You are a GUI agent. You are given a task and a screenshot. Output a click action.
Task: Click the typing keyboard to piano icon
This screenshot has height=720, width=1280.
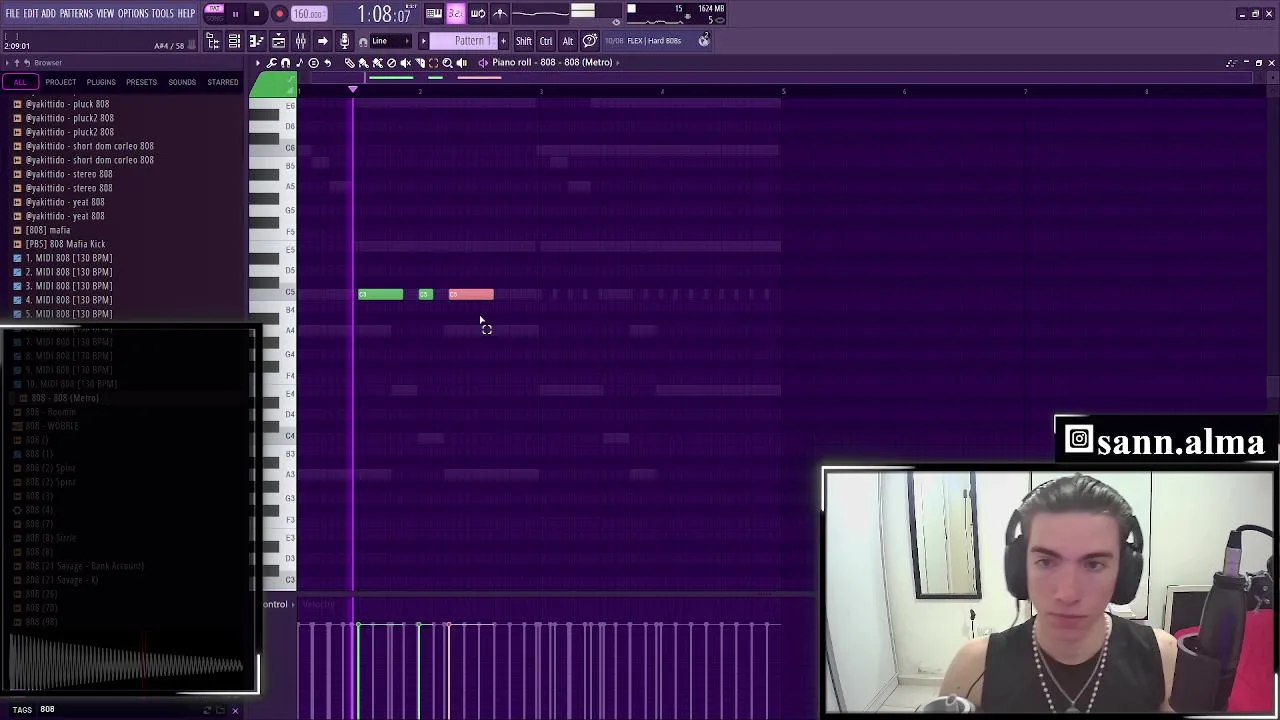[433, 13]
